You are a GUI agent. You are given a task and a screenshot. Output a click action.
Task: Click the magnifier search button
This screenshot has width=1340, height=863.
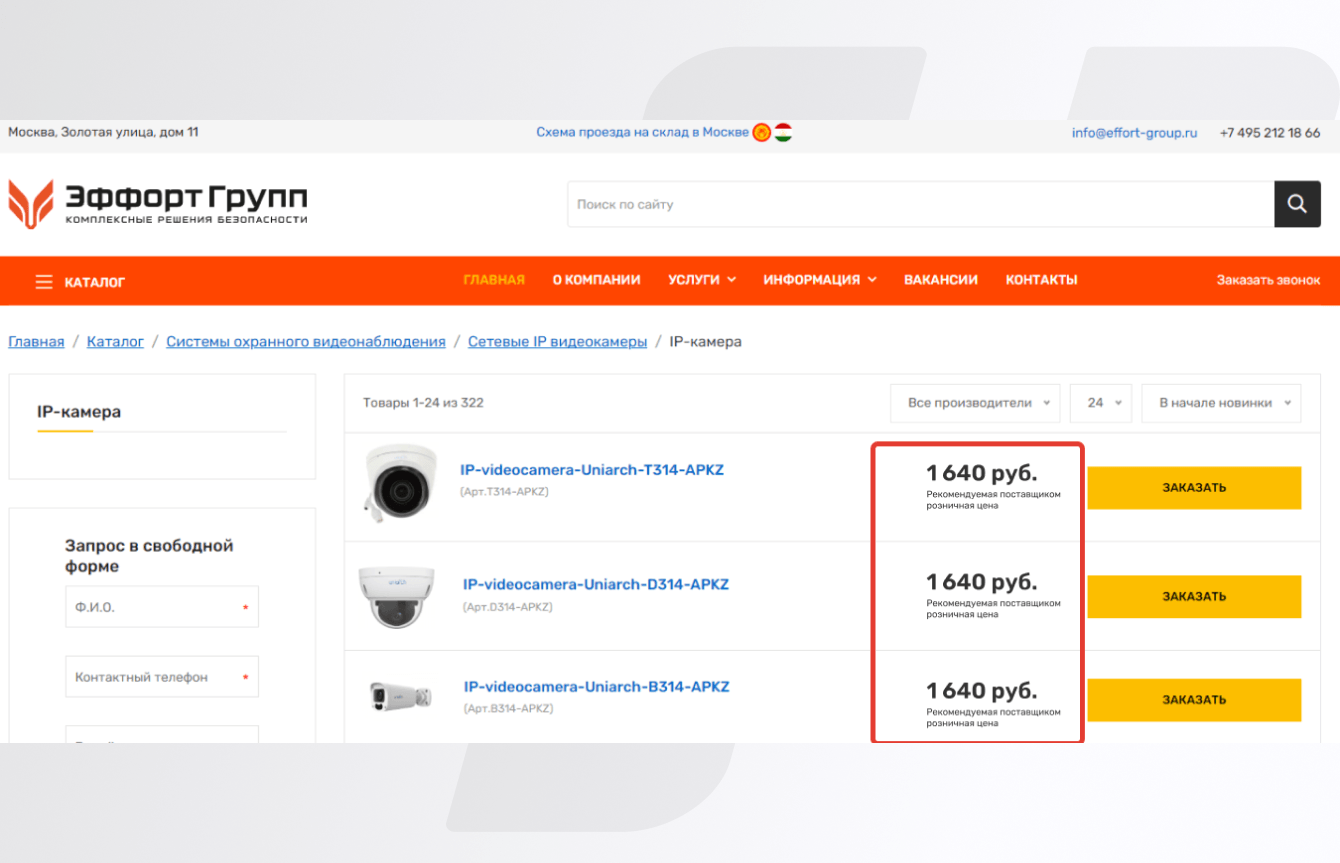coord(1297,204)
